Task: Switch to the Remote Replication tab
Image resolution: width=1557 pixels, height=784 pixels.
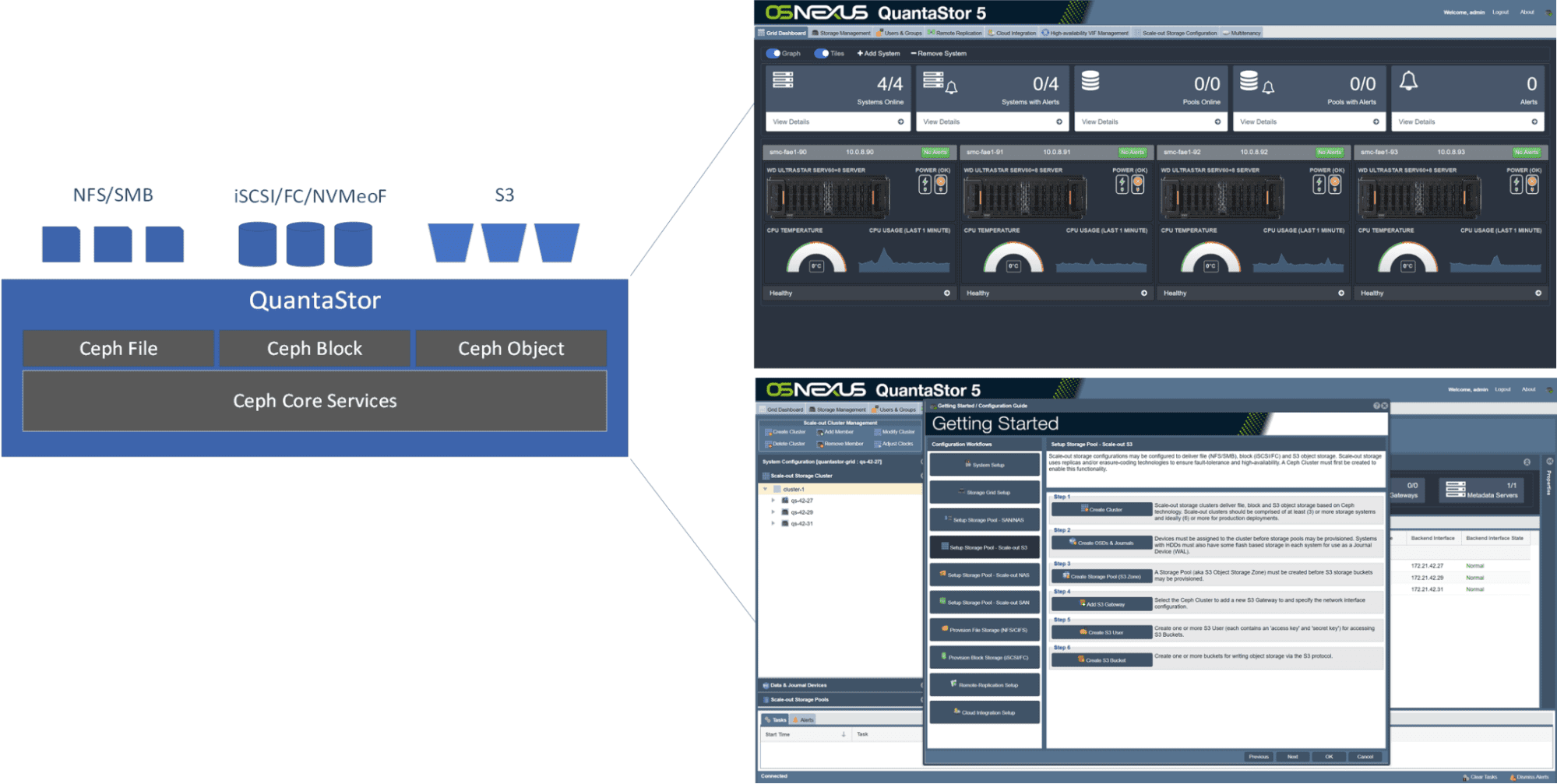Action: pyautogui.click(x=955, y=33)
